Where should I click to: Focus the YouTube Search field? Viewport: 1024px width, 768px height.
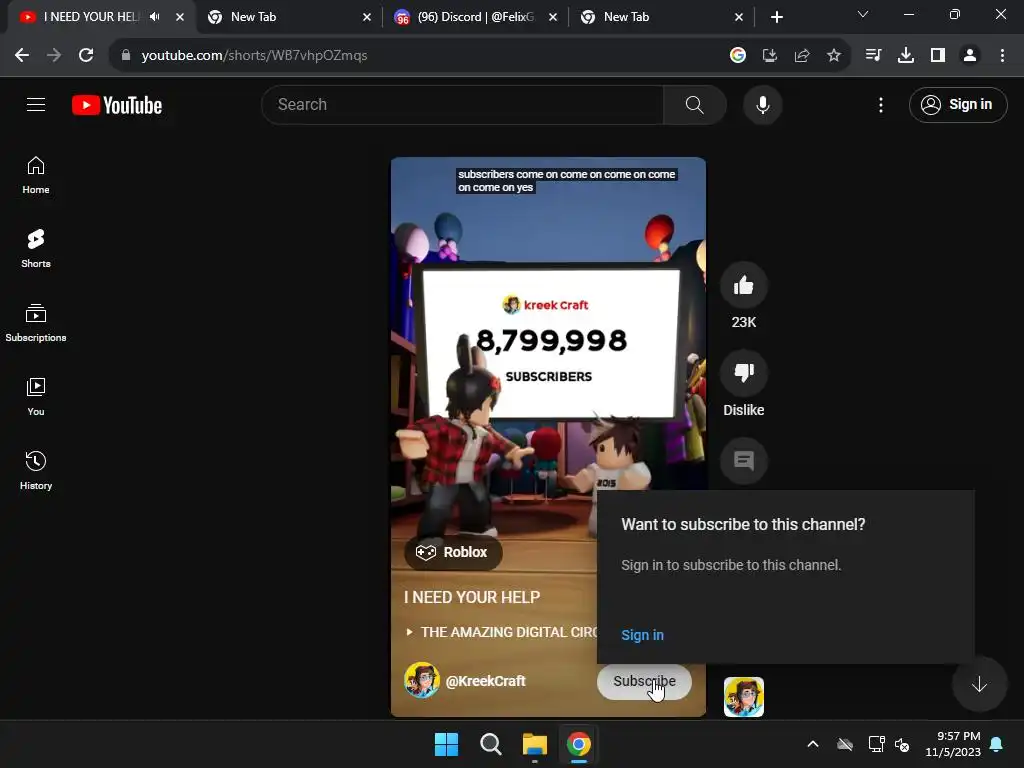(x=462, y=104)
